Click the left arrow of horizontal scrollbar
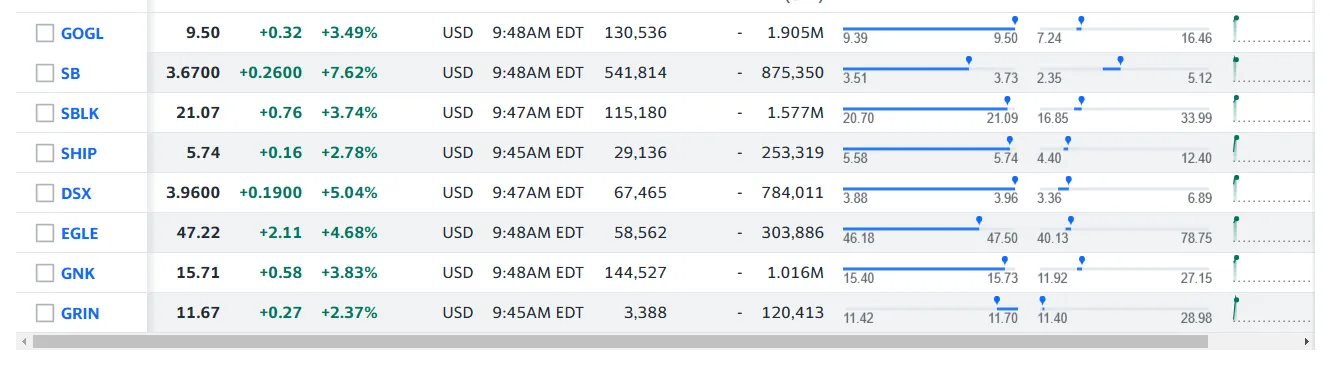Image resolution: width=1330 pixels, height=367 pixels. point(23,341)
